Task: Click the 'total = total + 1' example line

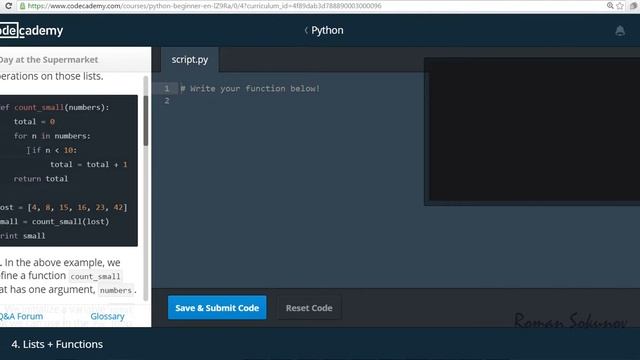Action: (x=89, y=164)
